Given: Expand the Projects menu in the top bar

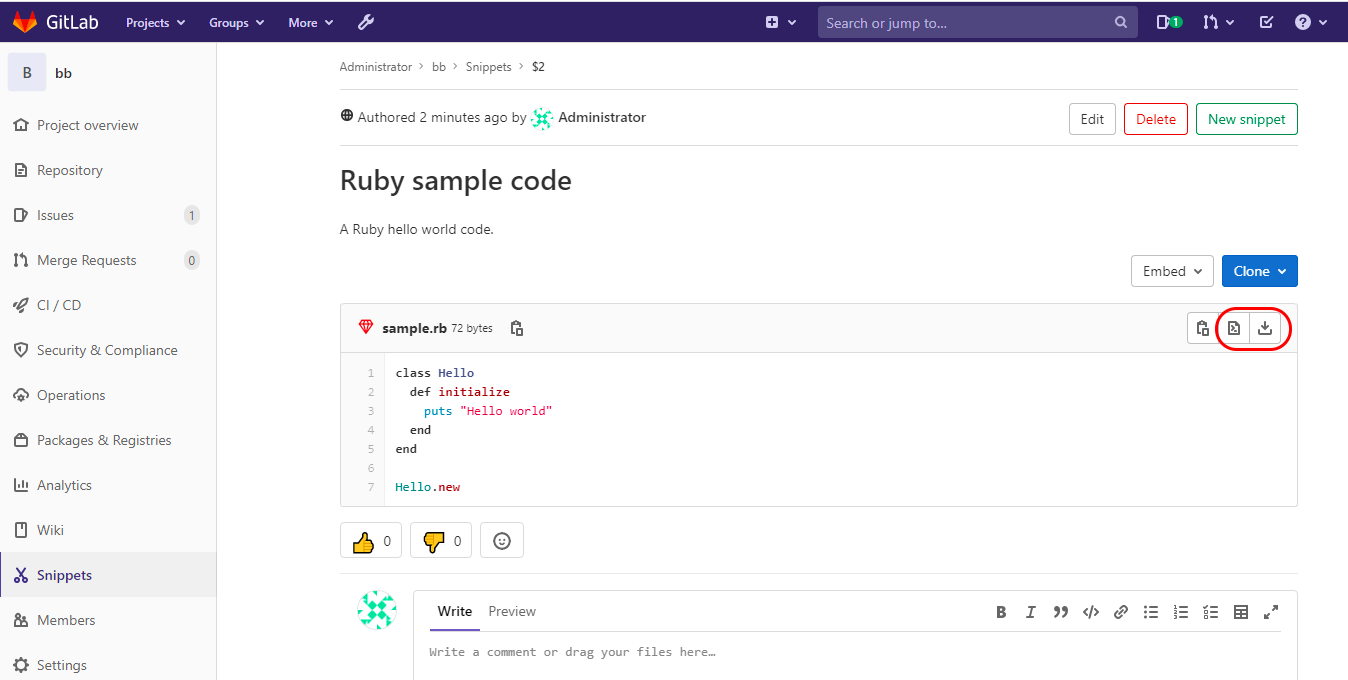Looking at the screenshot, I should [155, 22].
